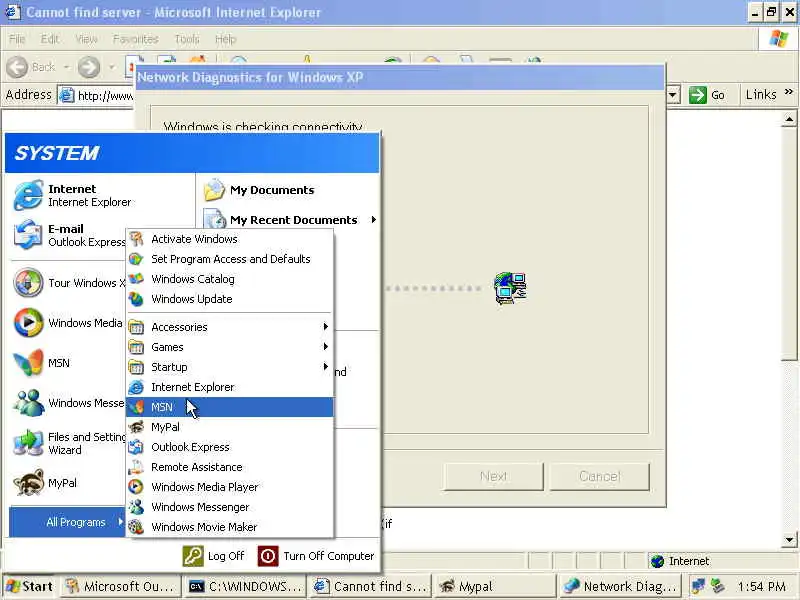800x600 pixels.
Task: Open Internet Explorer in All Programs list
Action: [x=230, y=387]
